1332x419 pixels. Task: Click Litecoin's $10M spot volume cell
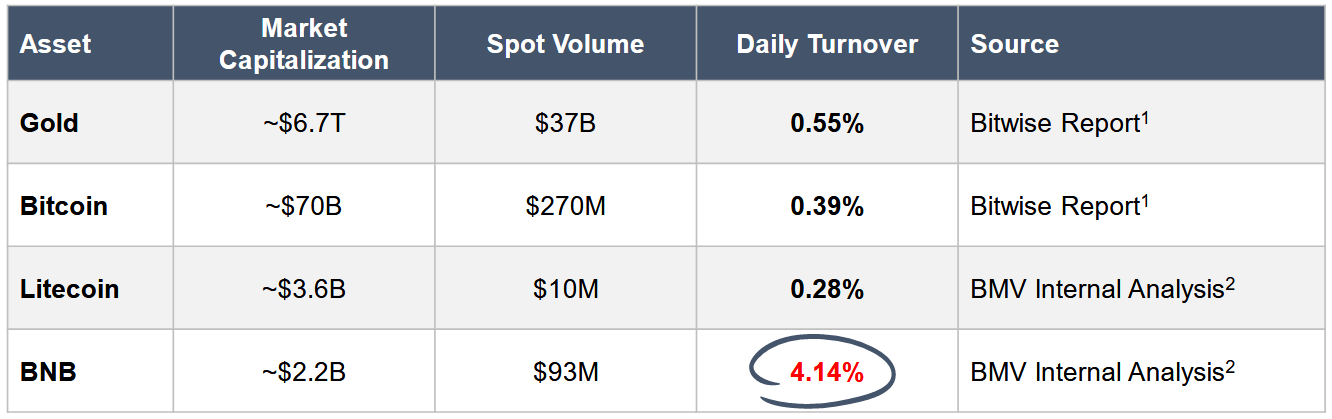tap(565, 289)
